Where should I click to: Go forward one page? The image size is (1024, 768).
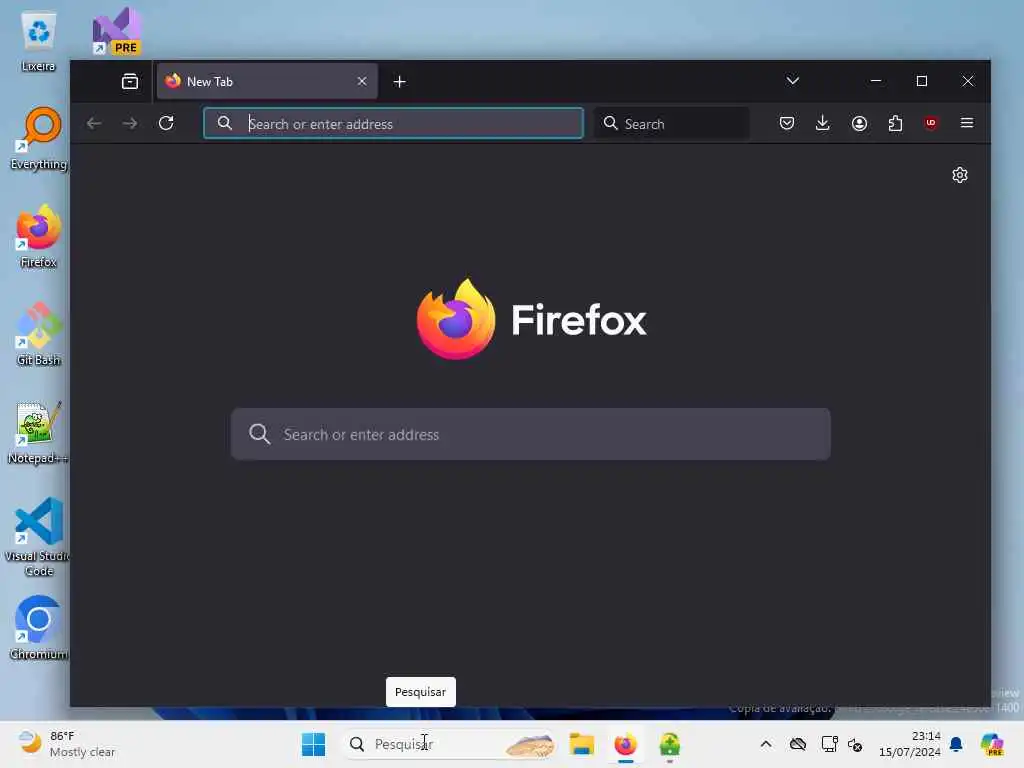(x=130, y=123)
